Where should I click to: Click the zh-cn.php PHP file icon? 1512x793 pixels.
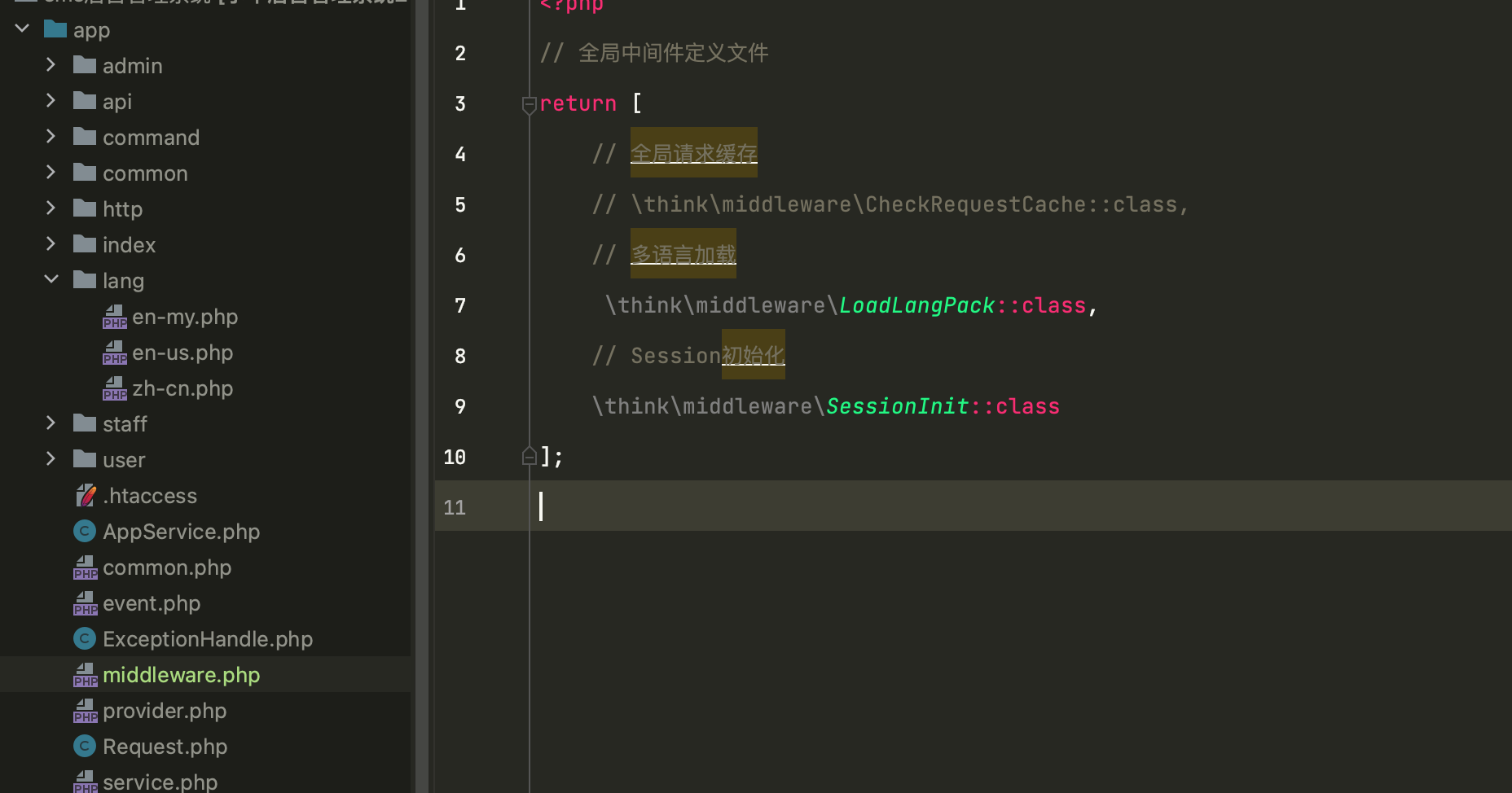coord(115,388)
